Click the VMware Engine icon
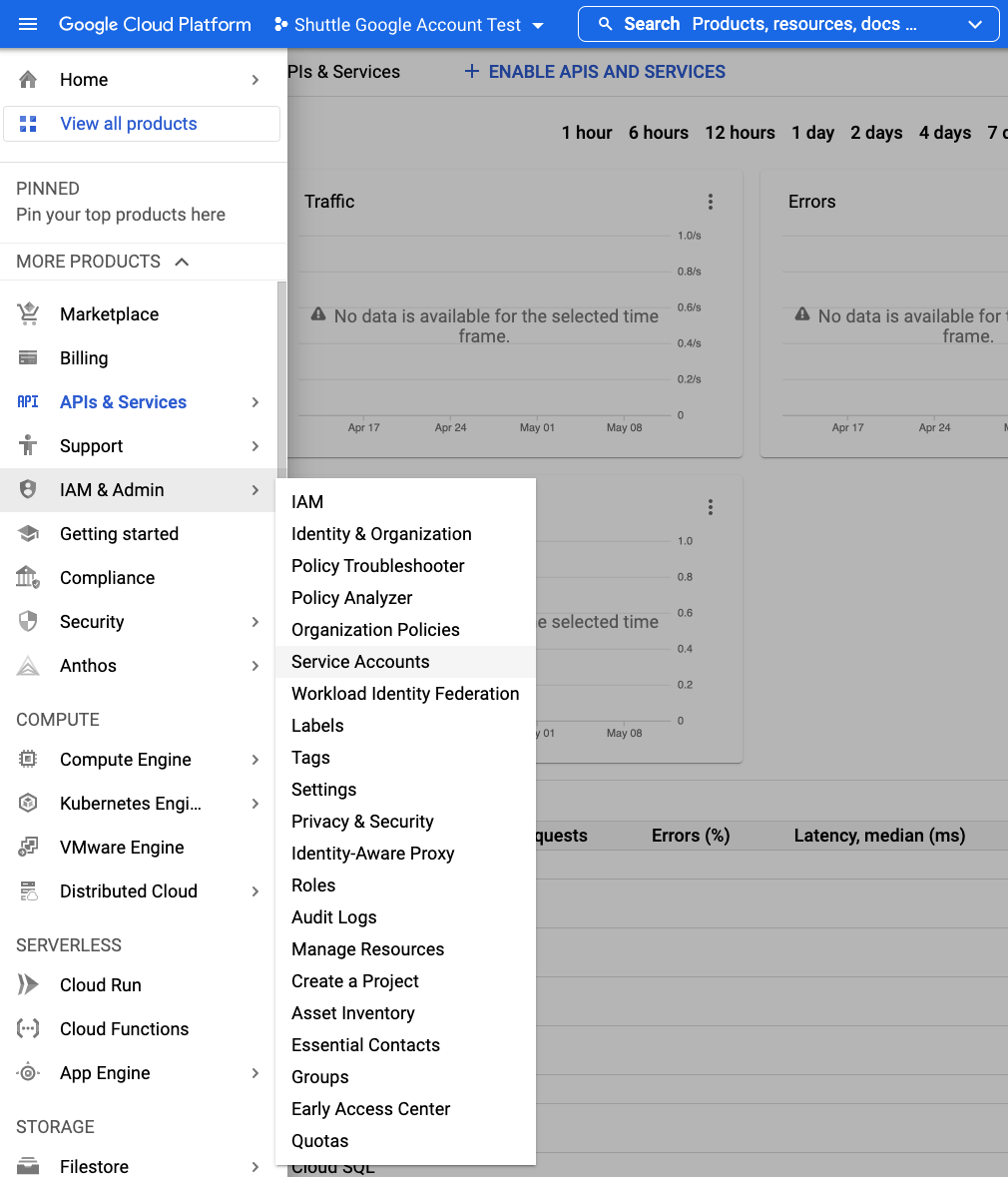 pos(28,847)
